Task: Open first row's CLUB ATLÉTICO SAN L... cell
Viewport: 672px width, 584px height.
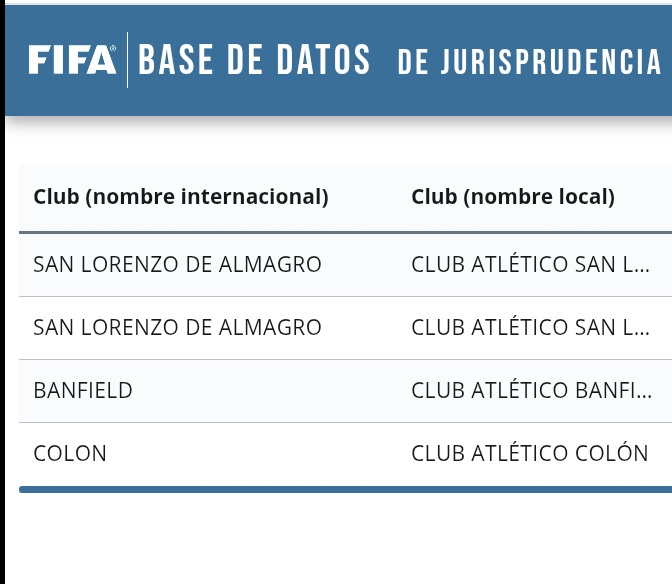Action: 531,265
